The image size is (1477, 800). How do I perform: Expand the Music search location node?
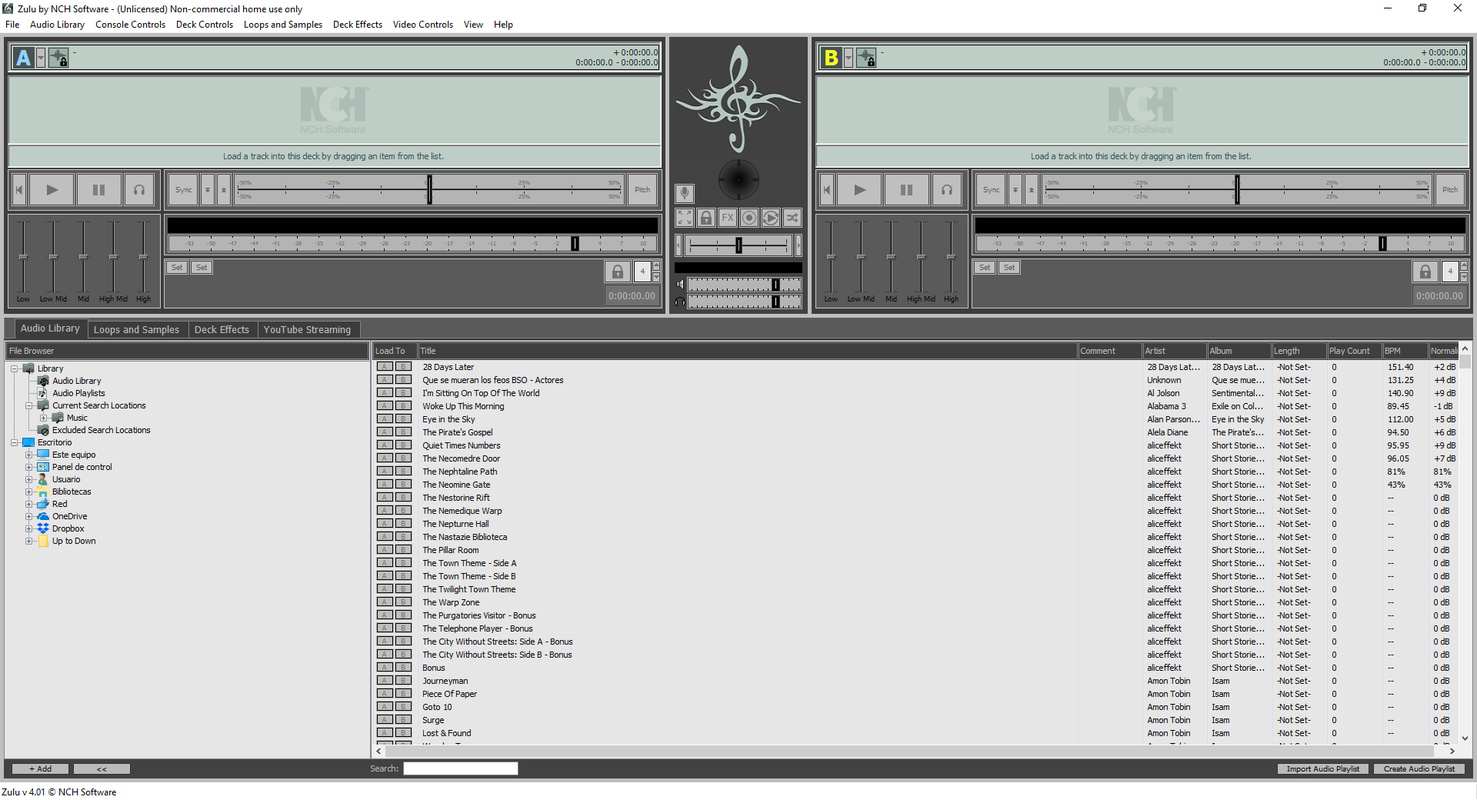[x=44, y=418]
